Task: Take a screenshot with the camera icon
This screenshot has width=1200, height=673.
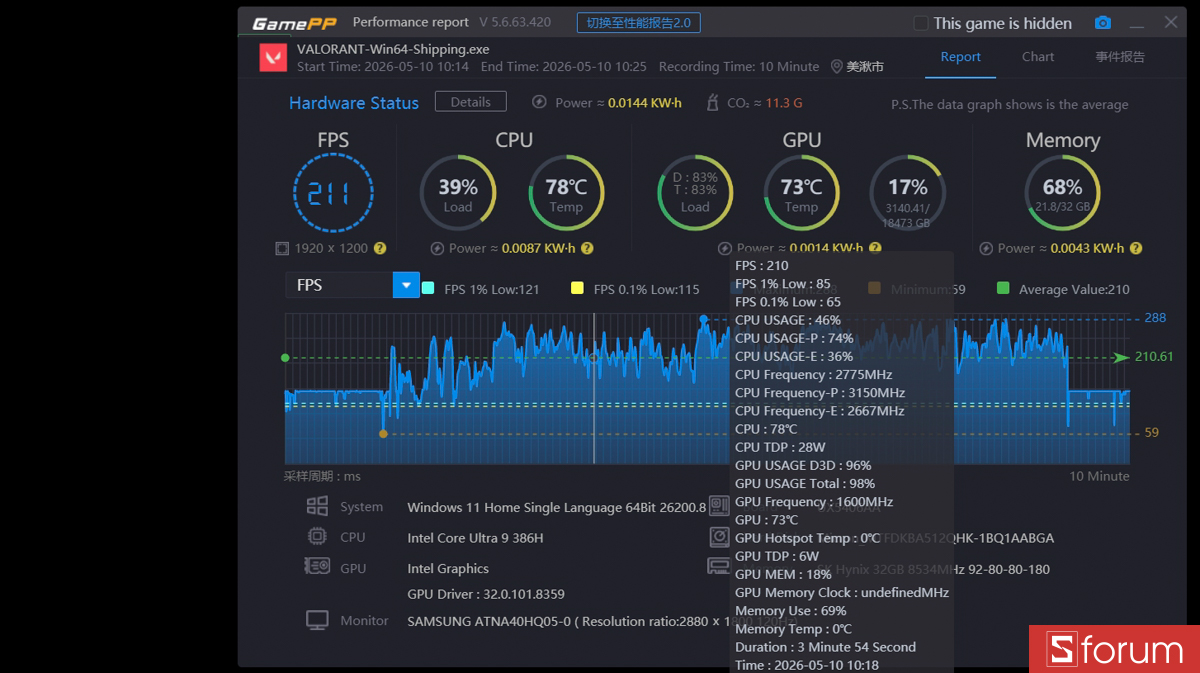Action: pyautogui.click(x=1102, y=23)
